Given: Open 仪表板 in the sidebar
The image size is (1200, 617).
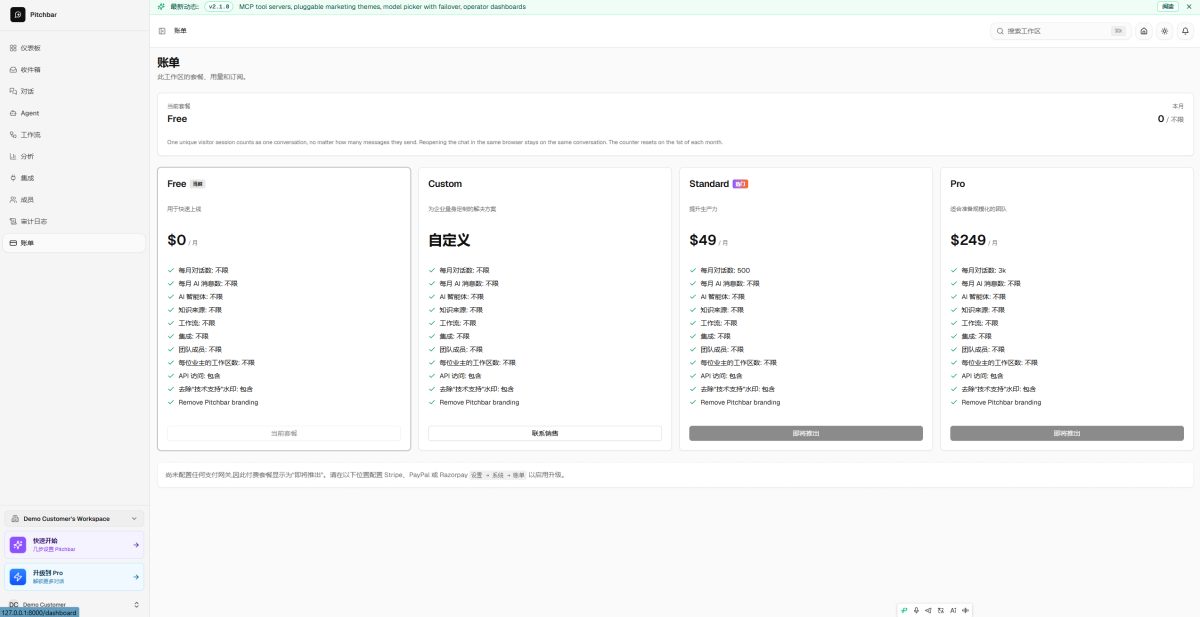Looking at the screenshot, I should 74,48.
